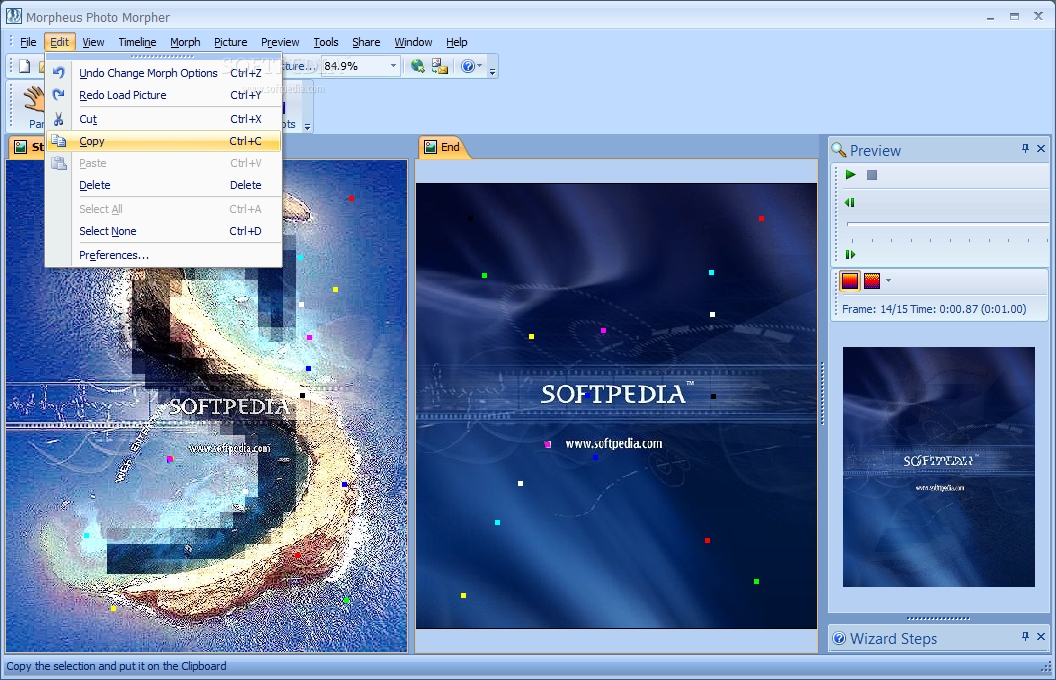1056x680 pixels.
Task: Open the Help menu
Action: [x=457, y=42]
